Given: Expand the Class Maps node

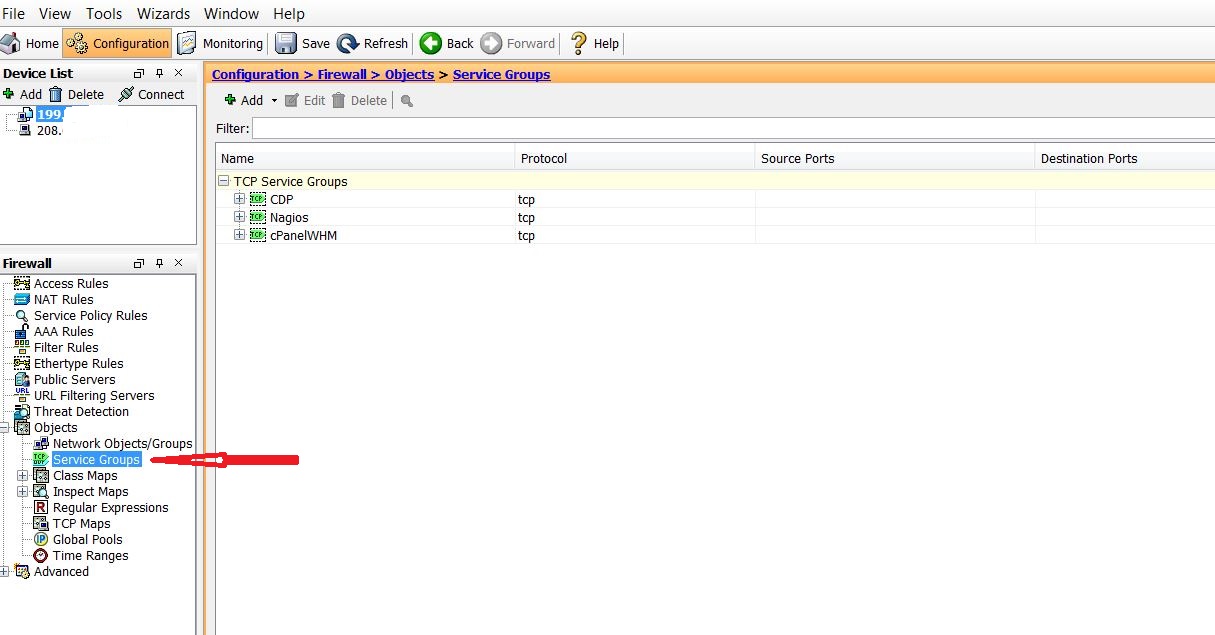Looking at the screenshot, I should coord(22,475).
